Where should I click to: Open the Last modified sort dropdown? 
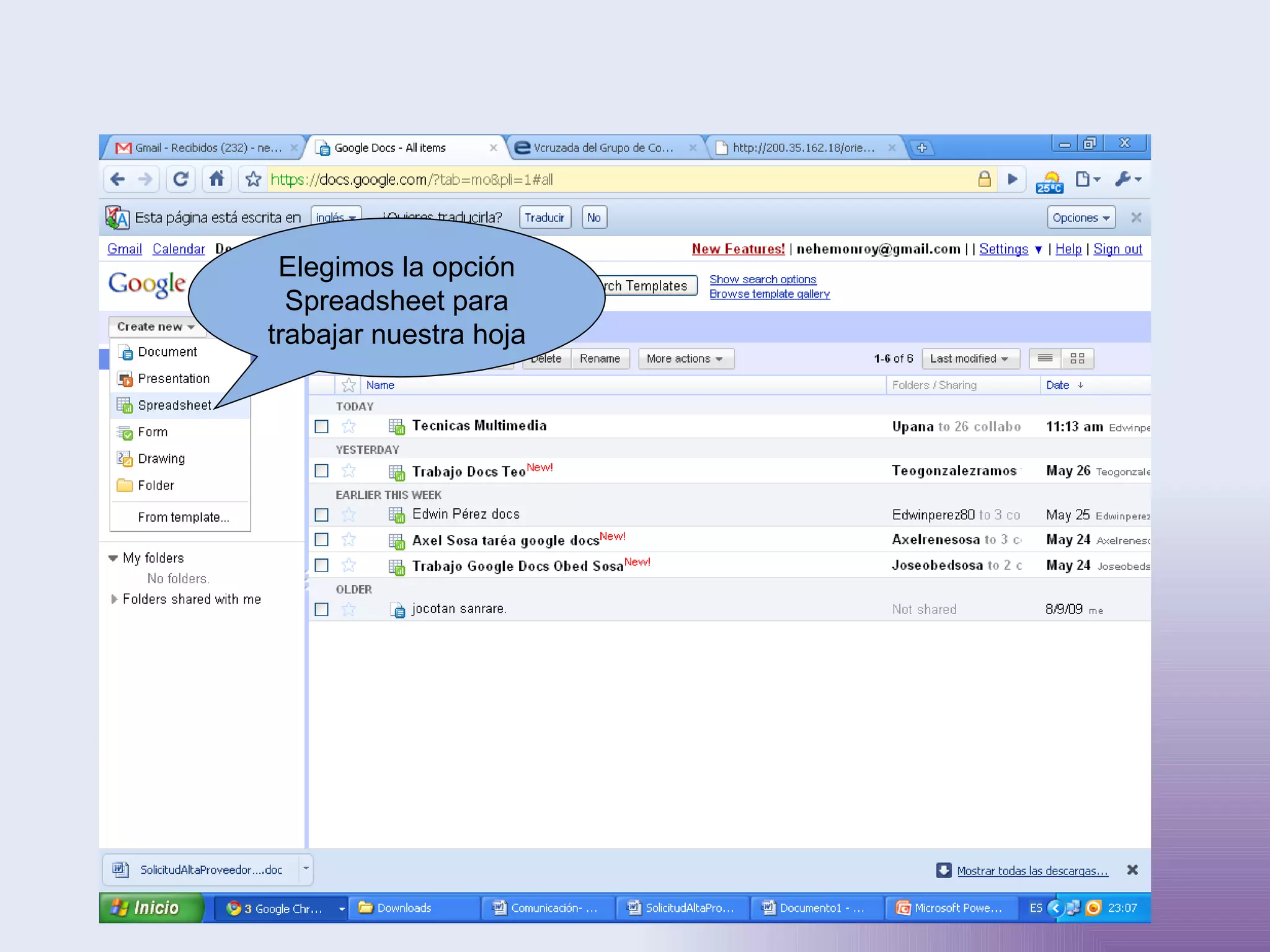[970, 359]
